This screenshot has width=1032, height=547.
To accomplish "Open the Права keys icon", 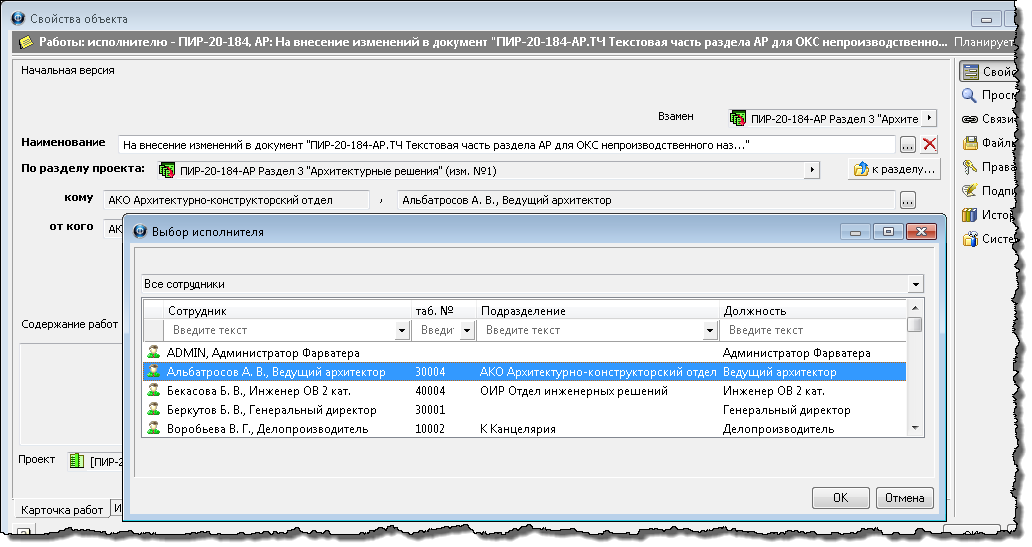I will (x=969, y=167).
